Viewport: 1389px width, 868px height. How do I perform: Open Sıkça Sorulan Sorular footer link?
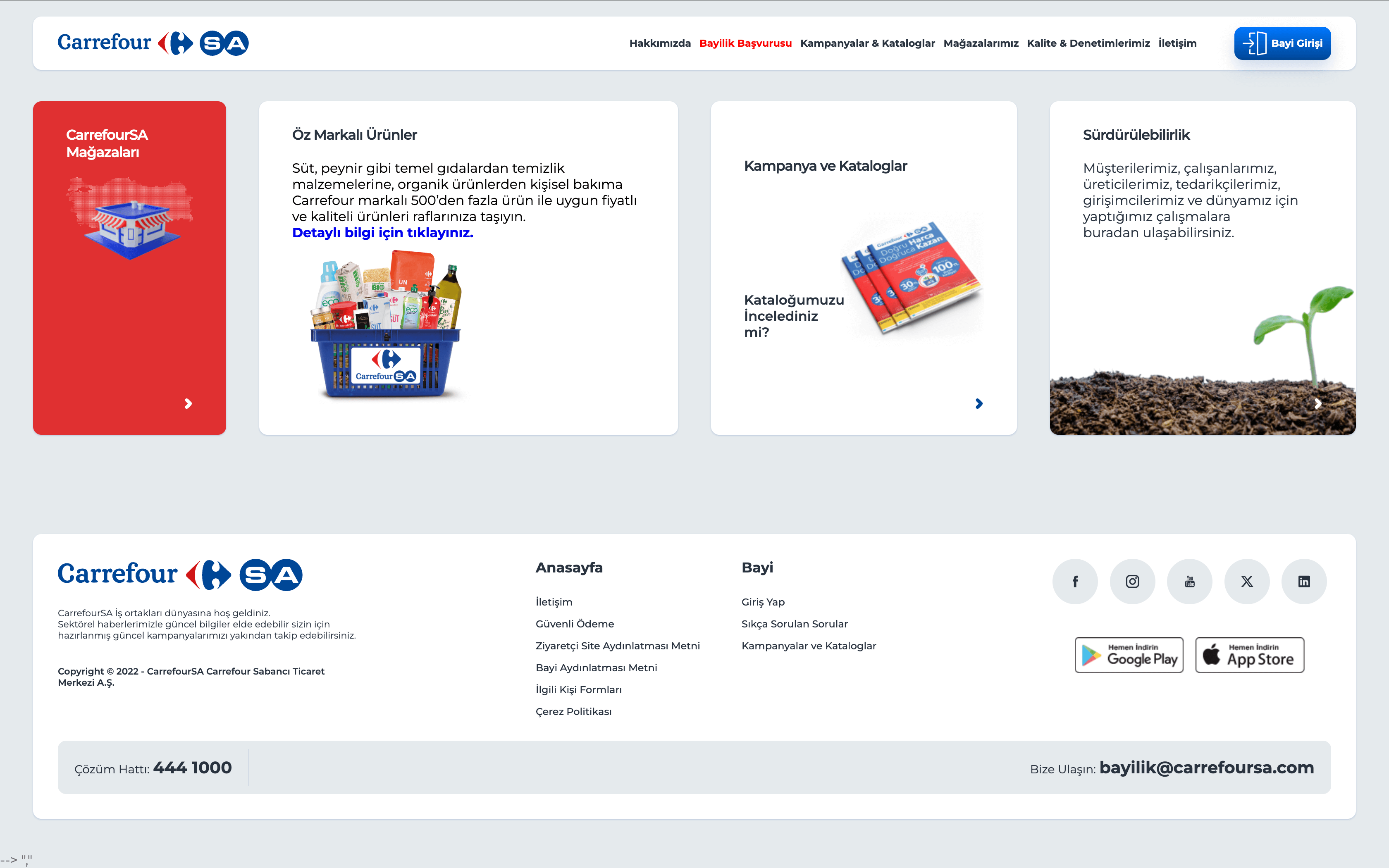(x=794, y=624)
